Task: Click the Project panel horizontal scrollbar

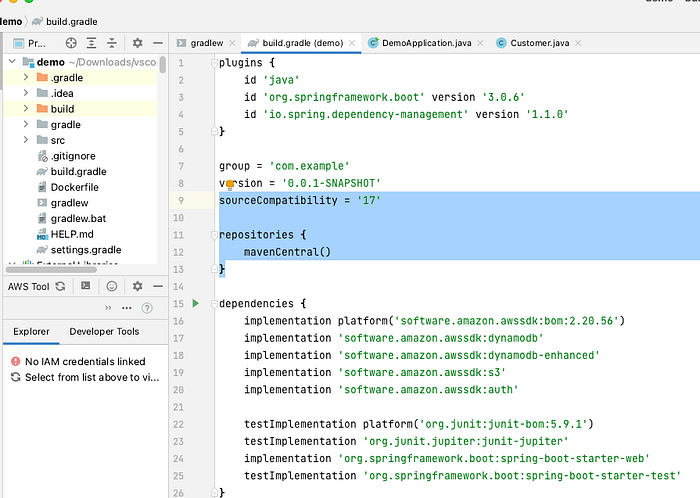Action: tap(51, 270)
